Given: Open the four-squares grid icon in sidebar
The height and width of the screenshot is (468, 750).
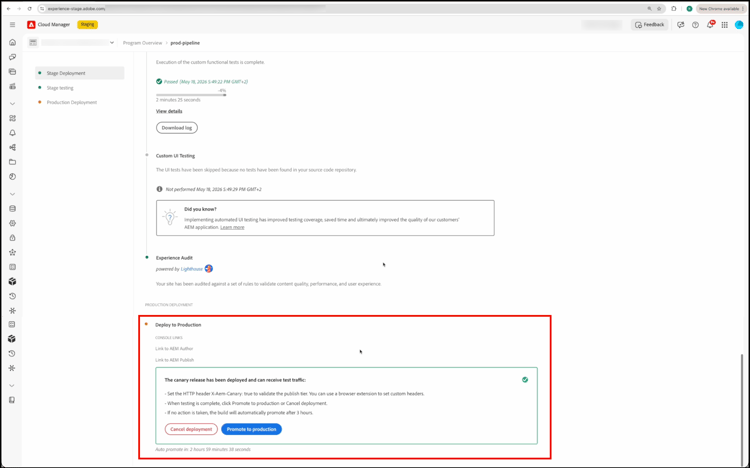Looking at the screenshot, I should [x=12, y=118].
